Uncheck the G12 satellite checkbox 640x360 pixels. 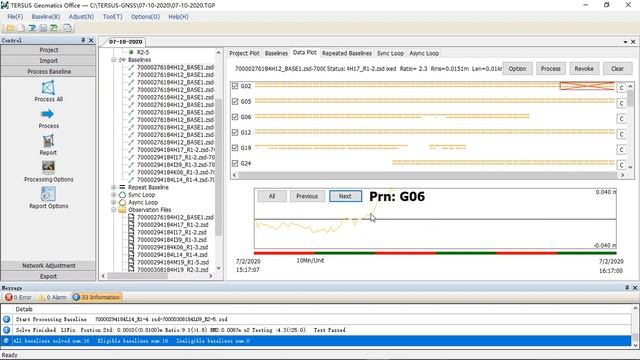(235, 132)
